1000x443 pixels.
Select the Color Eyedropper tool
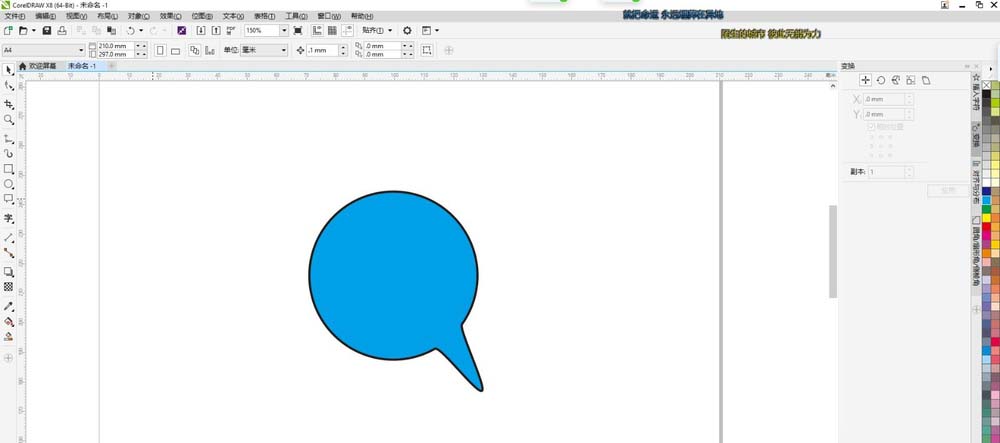coord(8,307)
